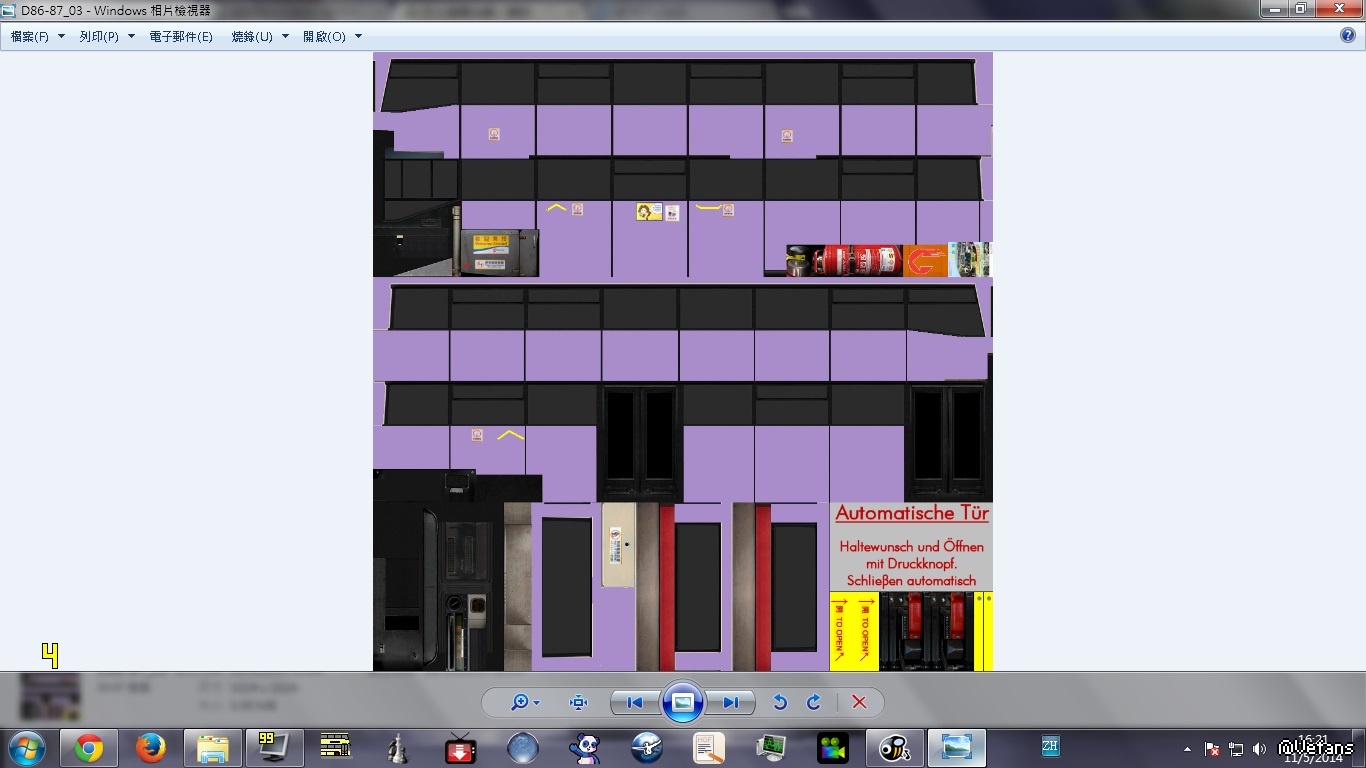Open Google Chrome from the taskbar
Viewport: 1366px width, 768px height.
(x=89, y=748)
